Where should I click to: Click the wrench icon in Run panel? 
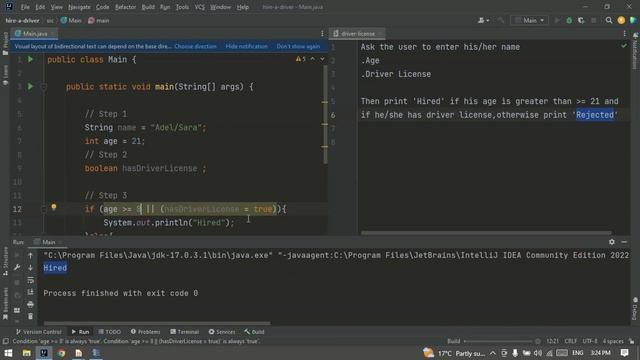tap(17, 268)
